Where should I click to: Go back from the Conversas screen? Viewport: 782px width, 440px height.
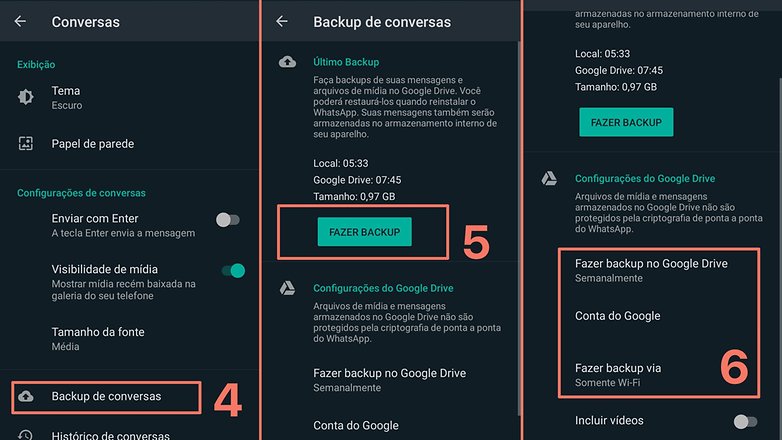pos(20,21)
